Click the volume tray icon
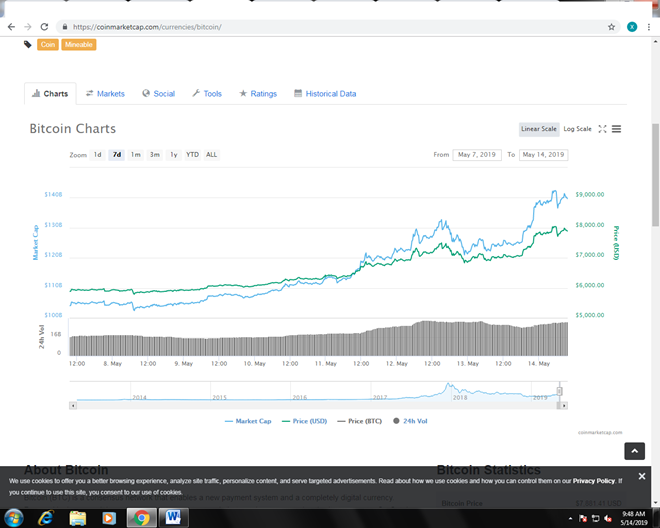The width and height of the screenshot is (660, 528). coord(608,518)
